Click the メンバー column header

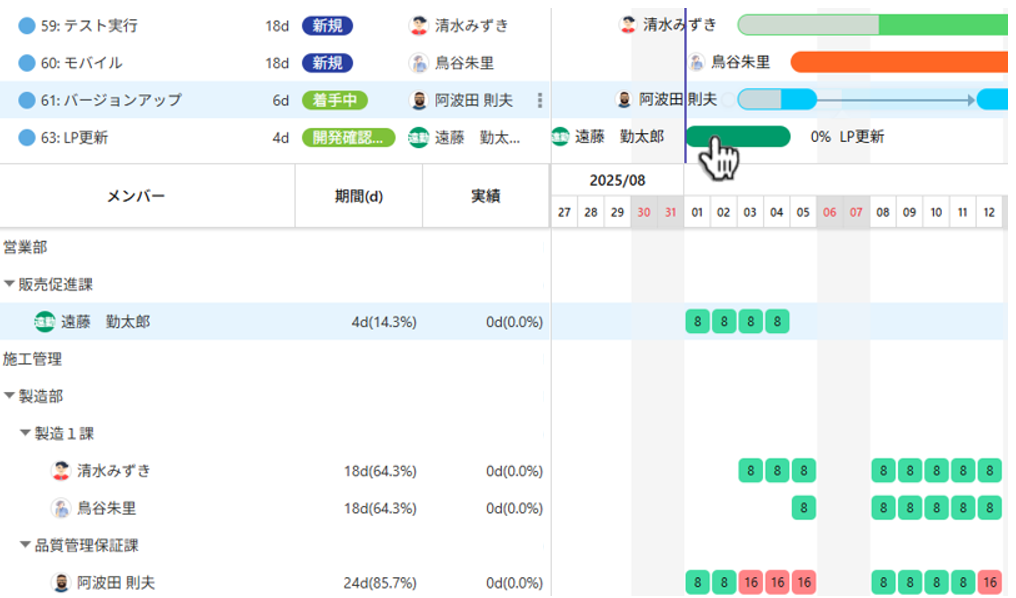tap(135, 196)
